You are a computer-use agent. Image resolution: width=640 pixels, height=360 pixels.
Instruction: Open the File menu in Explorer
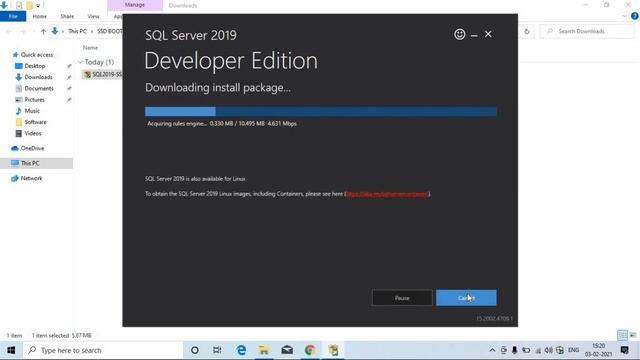[13, 16]
